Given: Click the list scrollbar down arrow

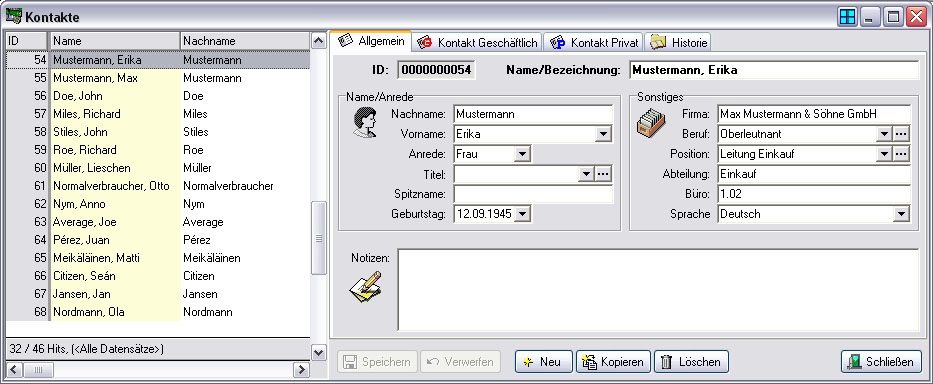Looking at the screenshot, I should point(319,352).
